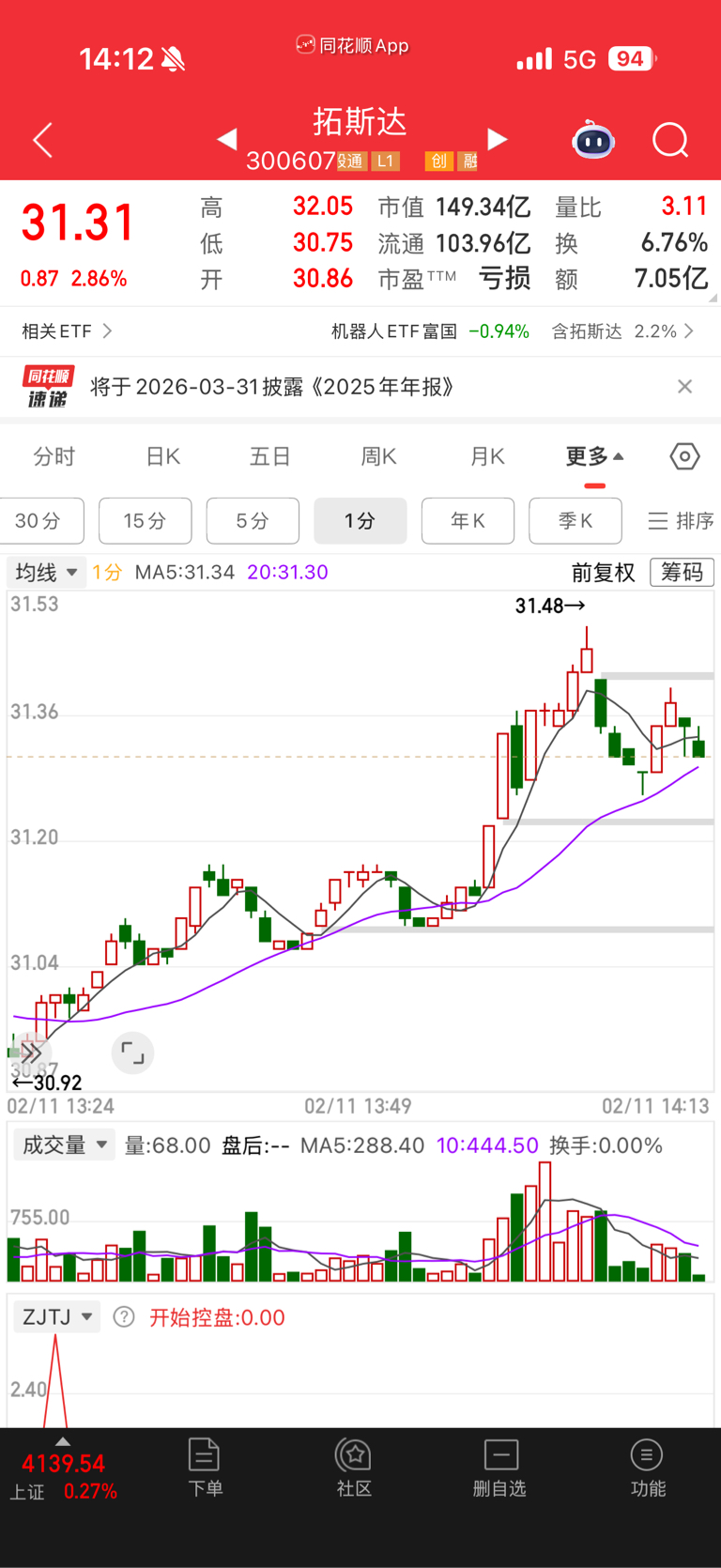Tap the current price 31.31
Screen dimensions: 721x1568
[79, 223]
